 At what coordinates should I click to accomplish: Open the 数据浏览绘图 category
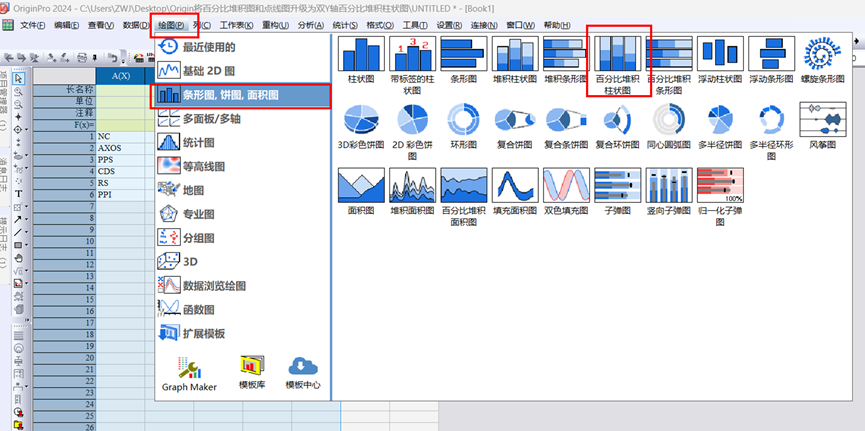(241, 286)
